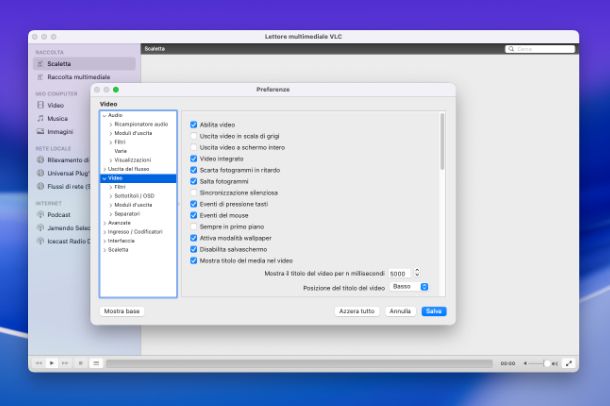Open Rilevamento in Rete locale
Screen dimensions: 610x406
63,160
